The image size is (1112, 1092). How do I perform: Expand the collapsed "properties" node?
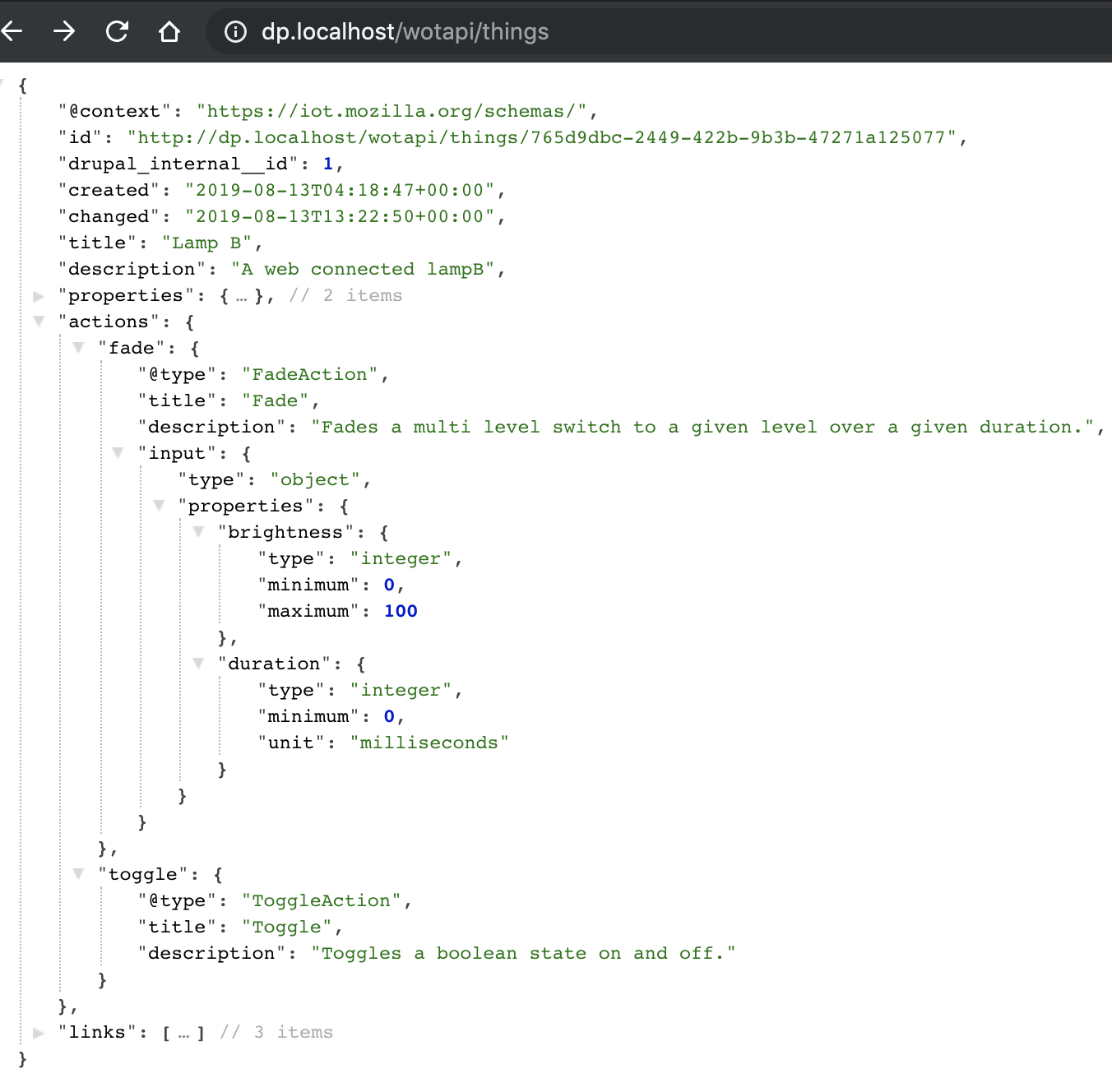38,296
